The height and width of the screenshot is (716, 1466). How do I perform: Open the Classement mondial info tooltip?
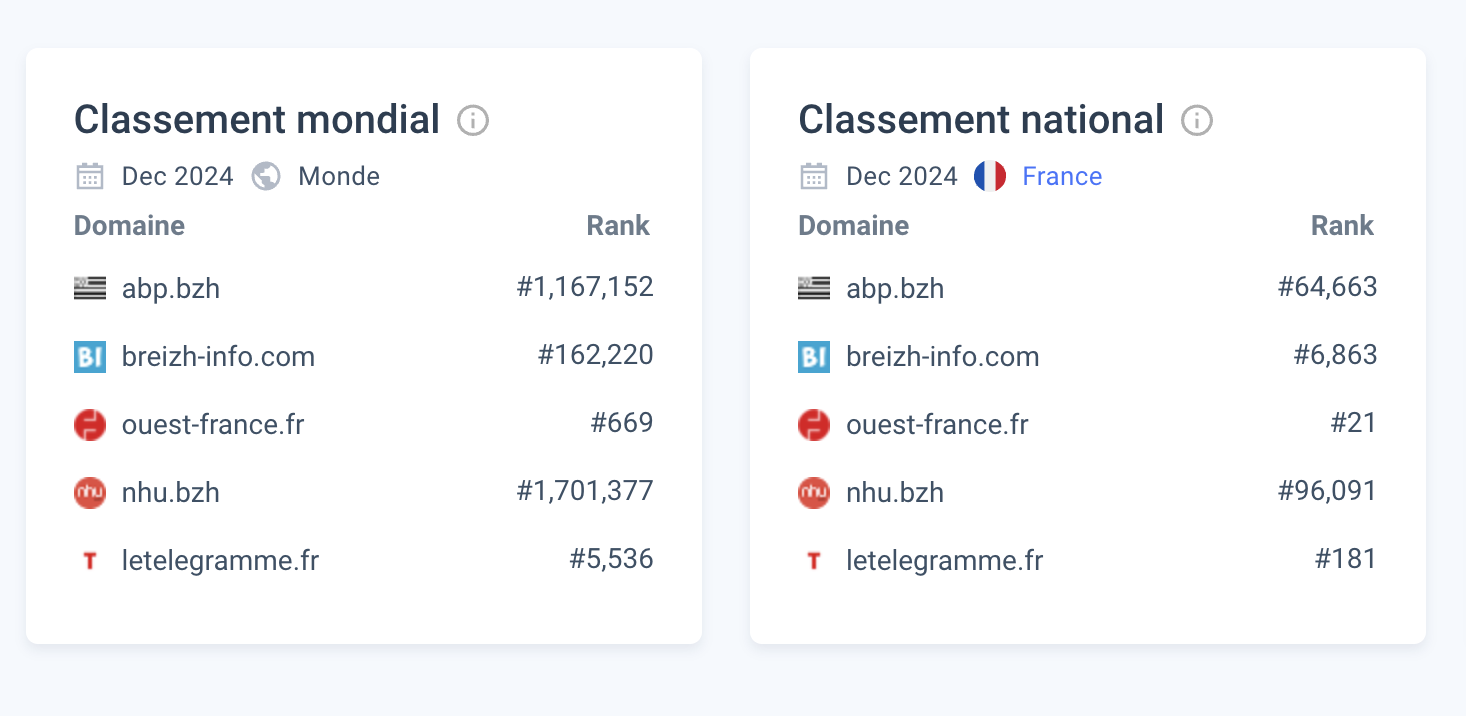[x=472, y=121]
